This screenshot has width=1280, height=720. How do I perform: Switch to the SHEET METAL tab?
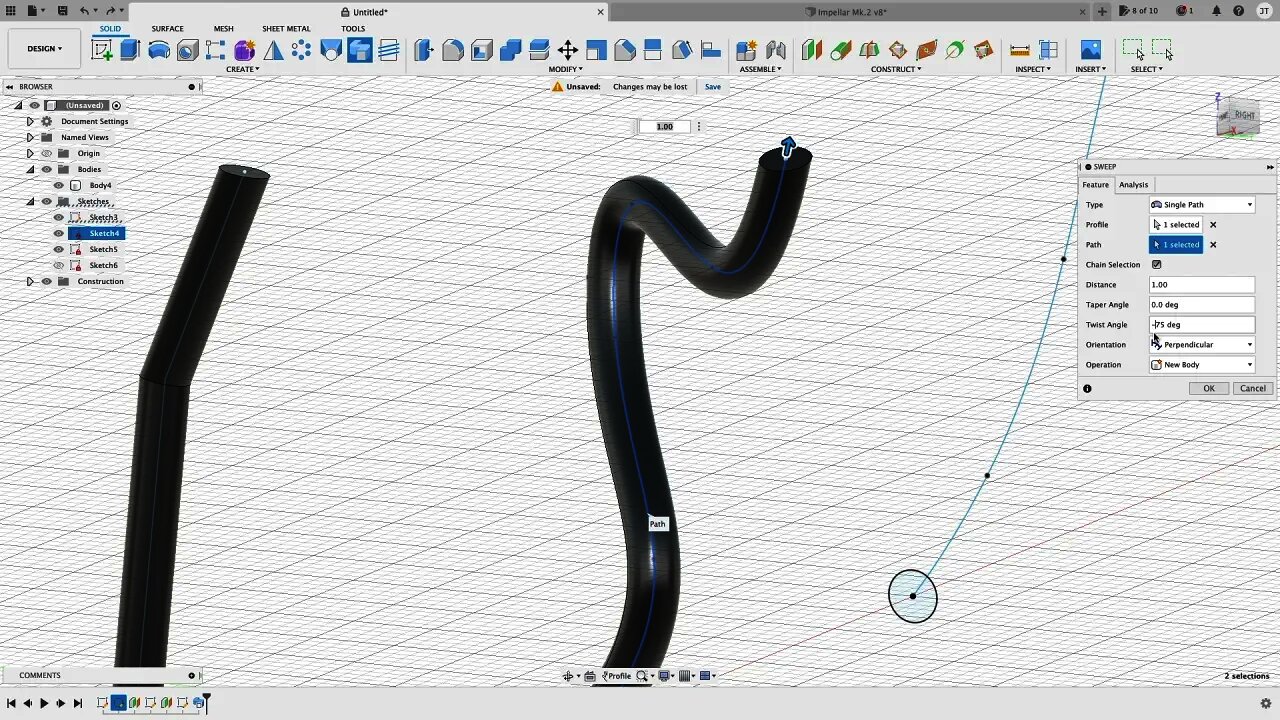286,29
